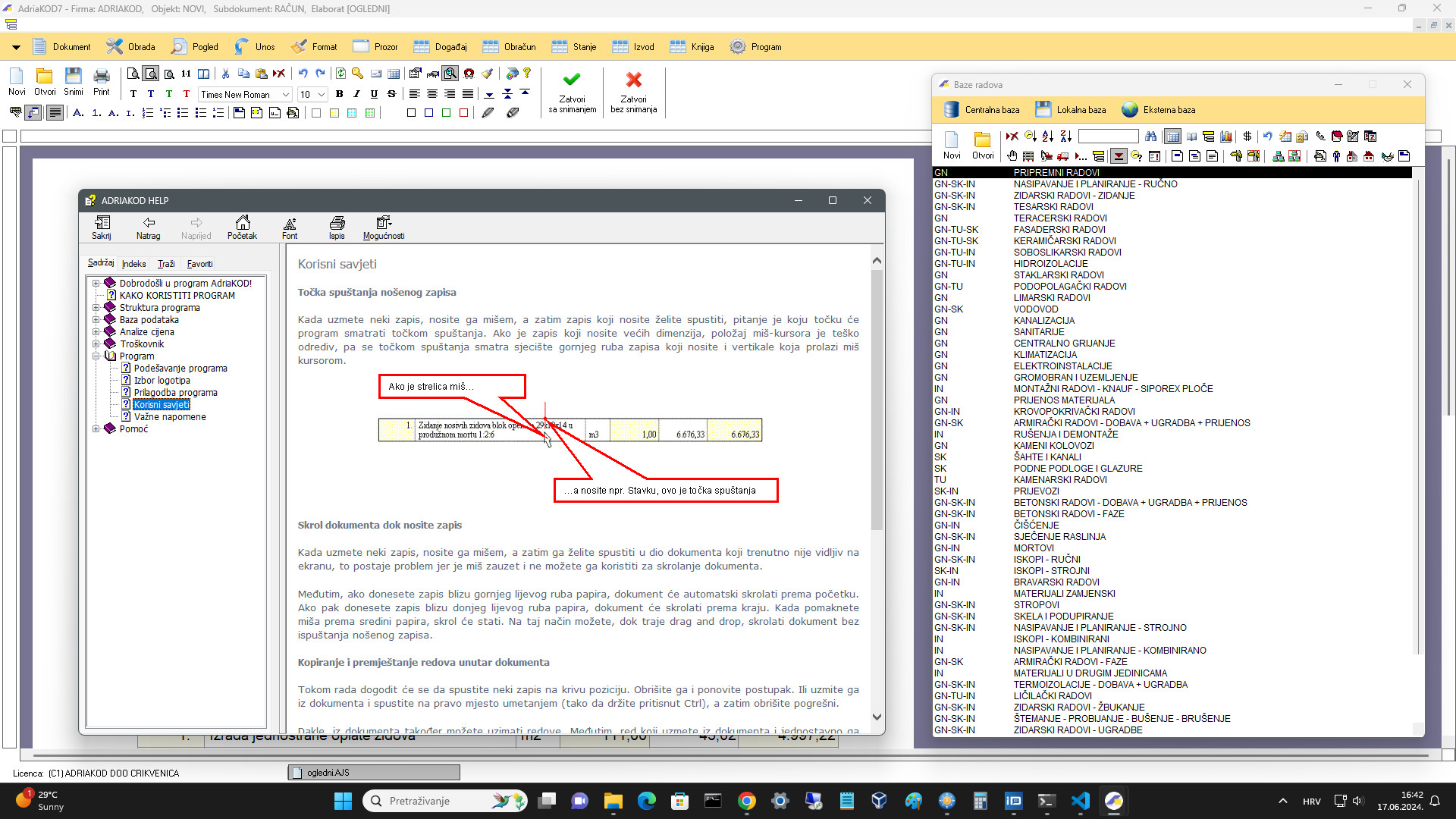
Task: Toggle the pressed red down-arrow button in Baze radova
Action: coord(1119,156)
